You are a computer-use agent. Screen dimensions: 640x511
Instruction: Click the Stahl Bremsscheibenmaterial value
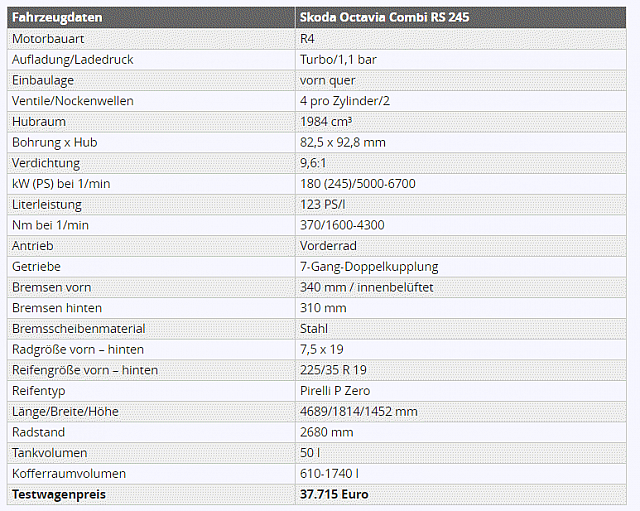click(314, 329)
